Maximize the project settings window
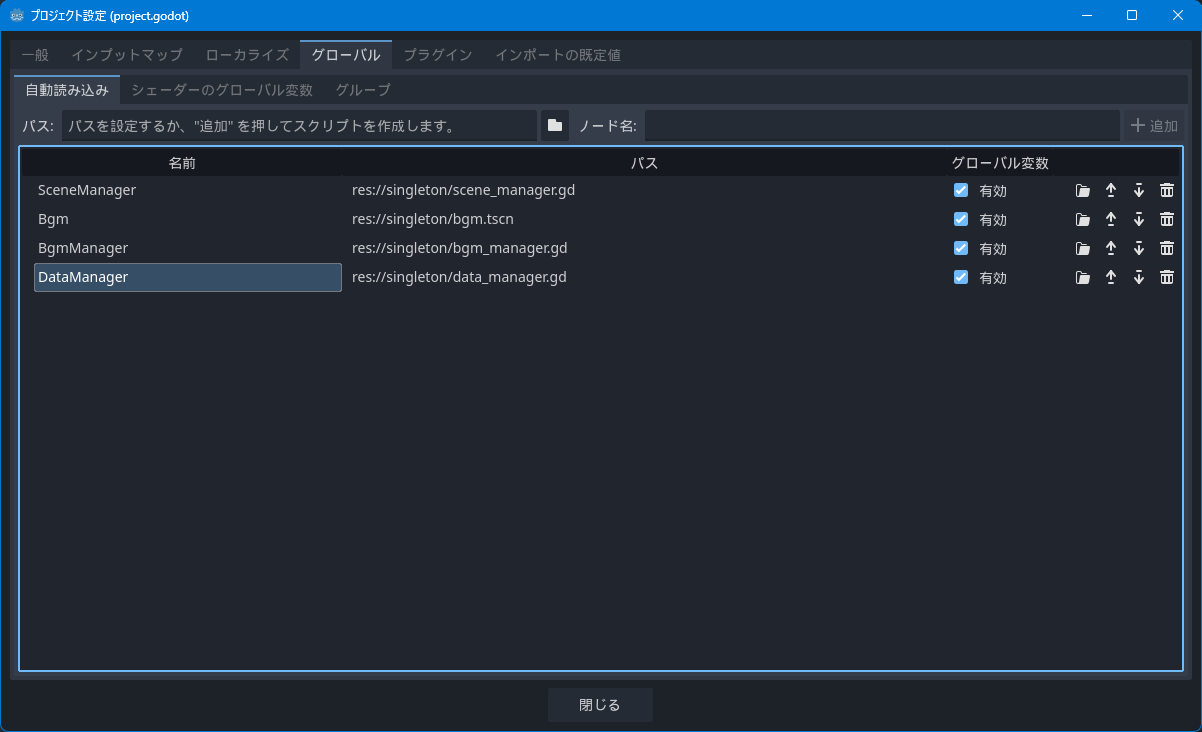The width and height of the screenshot is (1202, 732). click(x=1132, y=15)
